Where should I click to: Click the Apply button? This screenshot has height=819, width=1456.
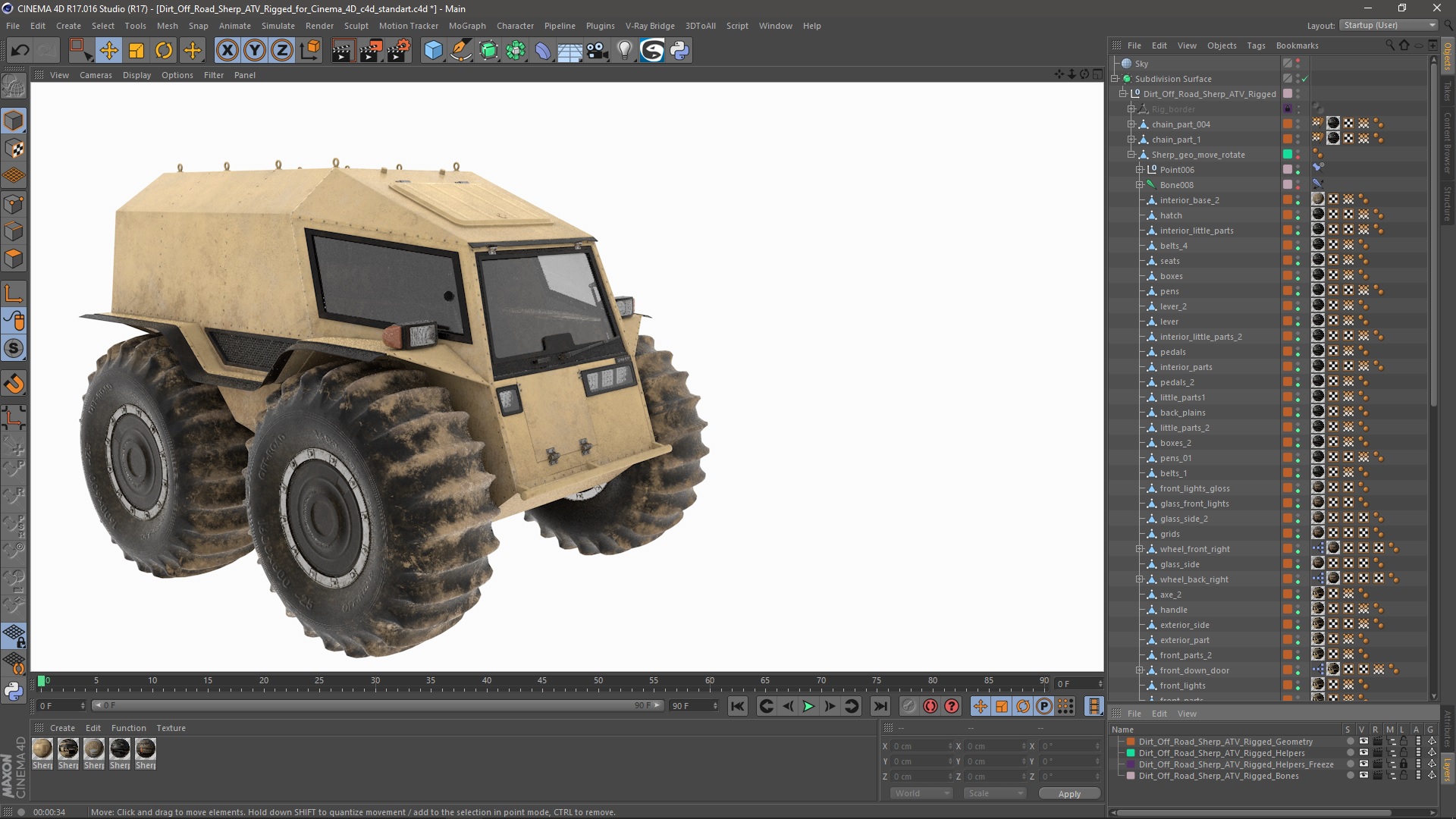1069,794
